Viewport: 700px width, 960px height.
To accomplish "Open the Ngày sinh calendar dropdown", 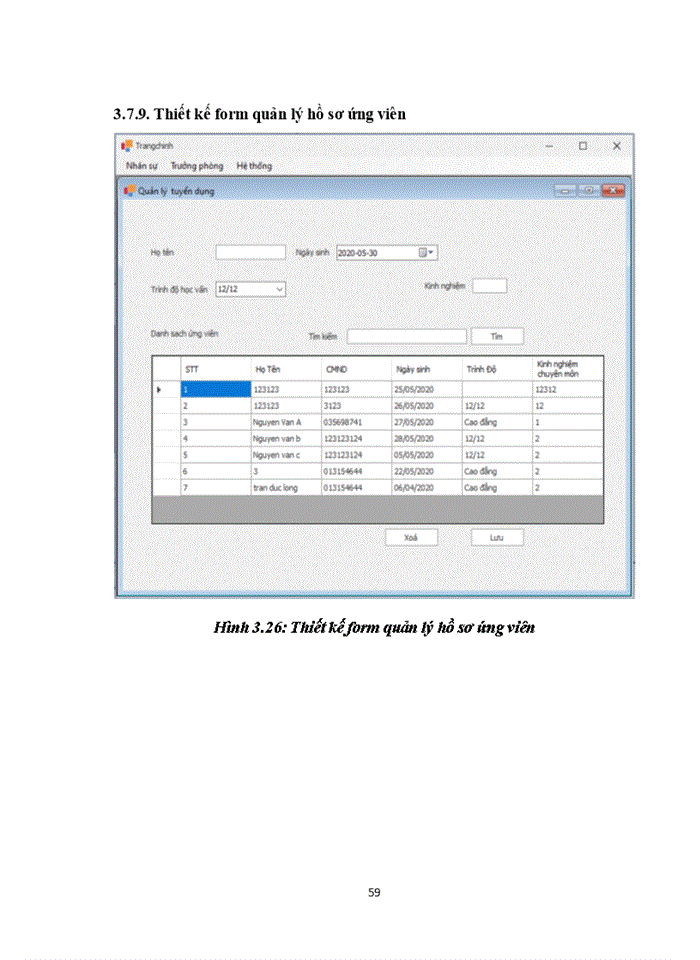I will pyautogui.click(x=426, y=252).
